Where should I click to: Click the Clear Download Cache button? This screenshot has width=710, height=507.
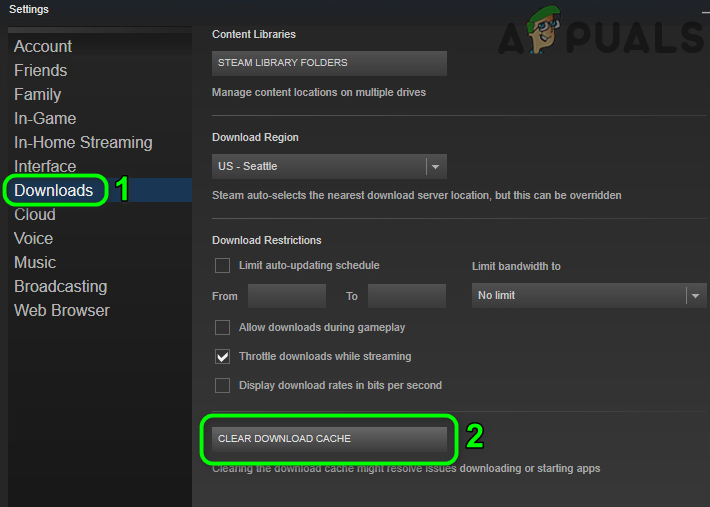click(329, 439)
